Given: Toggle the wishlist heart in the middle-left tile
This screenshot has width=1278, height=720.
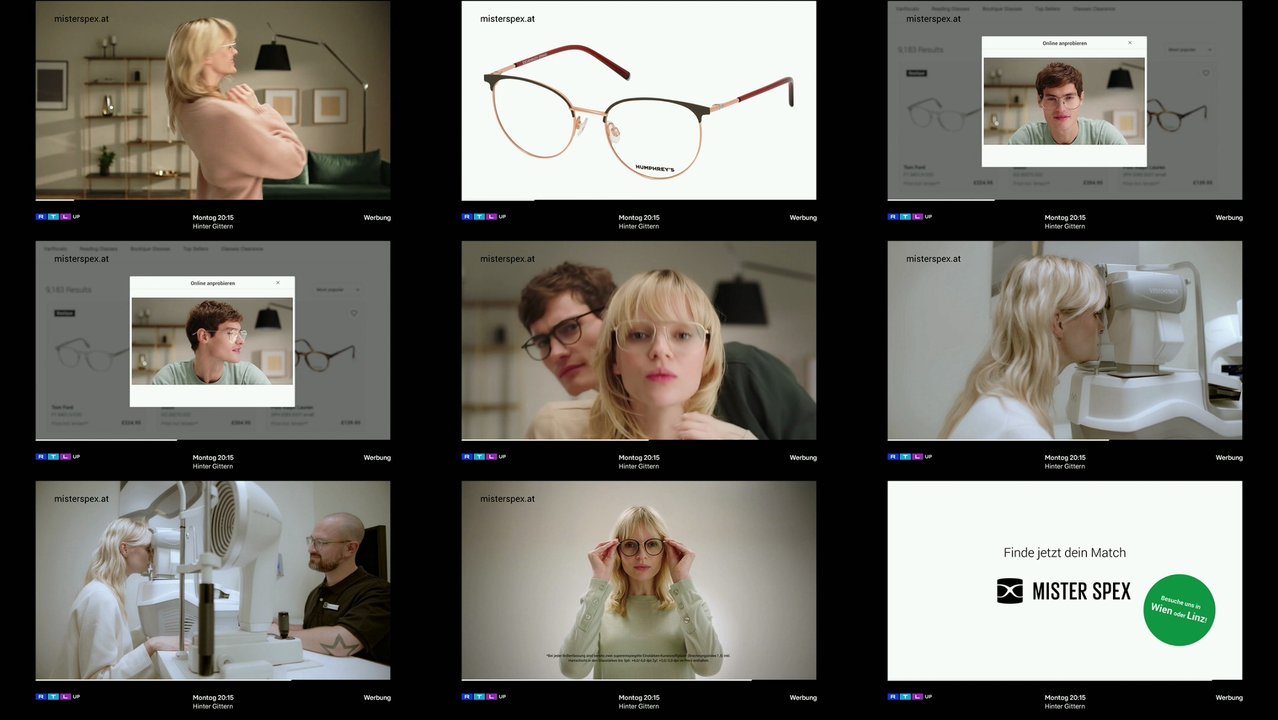Looking at the screenshot, I should click(354, 313).
